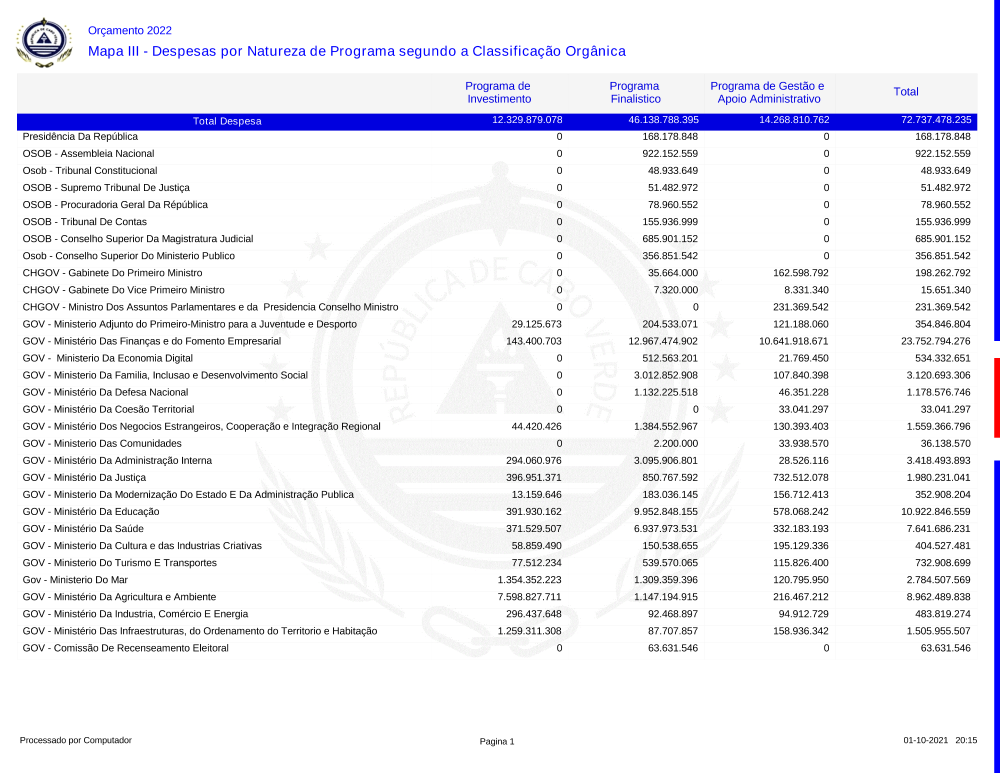Select the 'Programa de Gestão e Apoio Administrativo' header
Image resolution: width=1000 pixels, height=773 pixels.
tap(767, 92)
